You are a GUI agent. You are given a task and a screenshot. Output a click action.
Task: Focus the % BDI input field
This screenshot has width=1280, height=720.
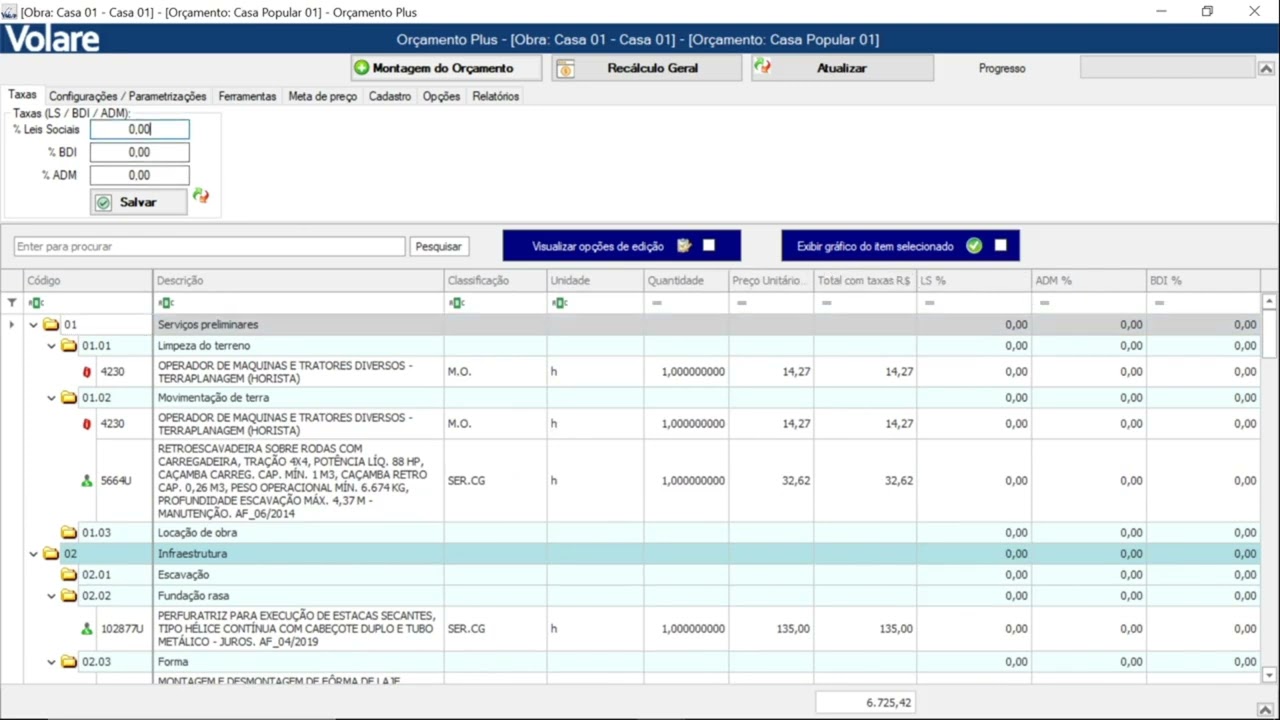pyautogui.click(x=139, y=152)
